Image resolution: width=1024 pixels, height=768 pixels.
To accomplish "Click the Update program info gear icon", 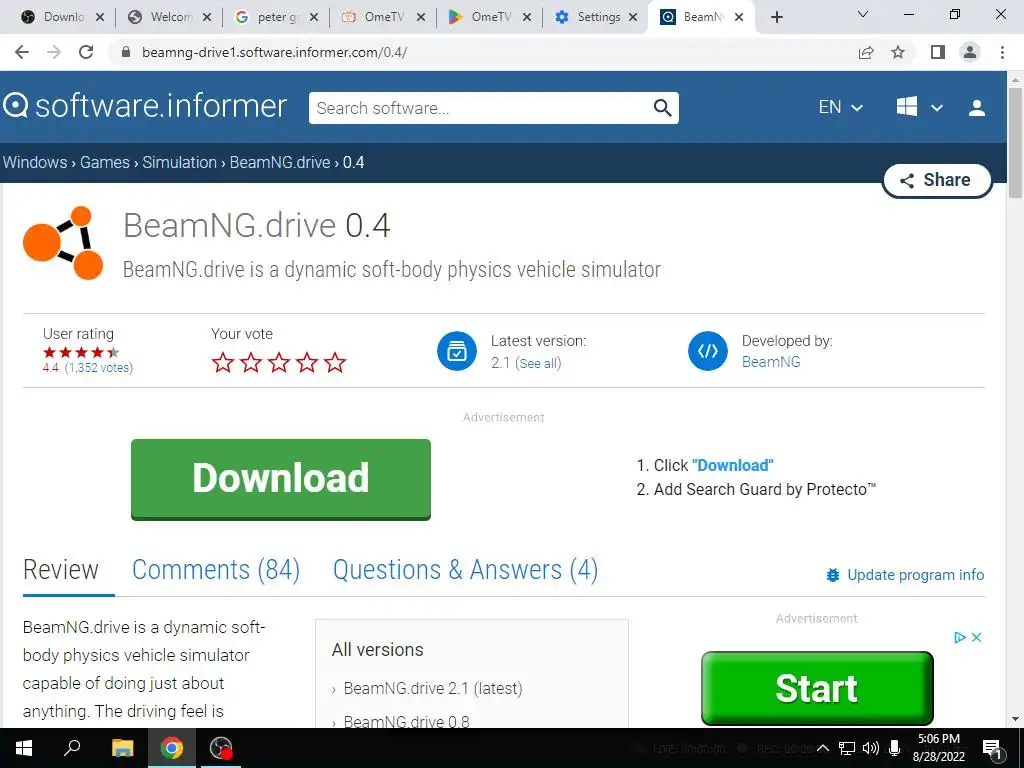I will pyautogui.click(x=833, y=575).
